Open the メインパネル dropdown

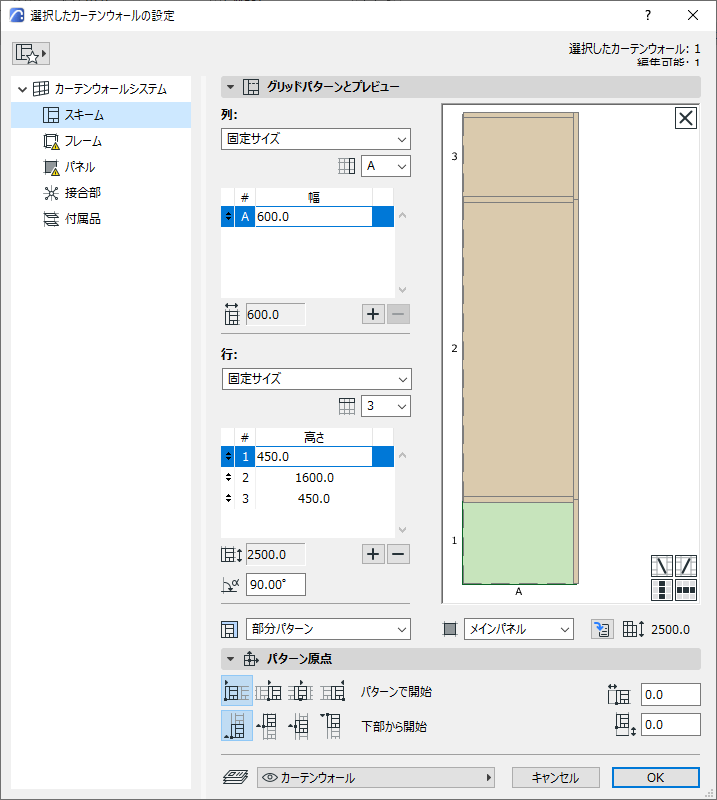tap(518, 629)
